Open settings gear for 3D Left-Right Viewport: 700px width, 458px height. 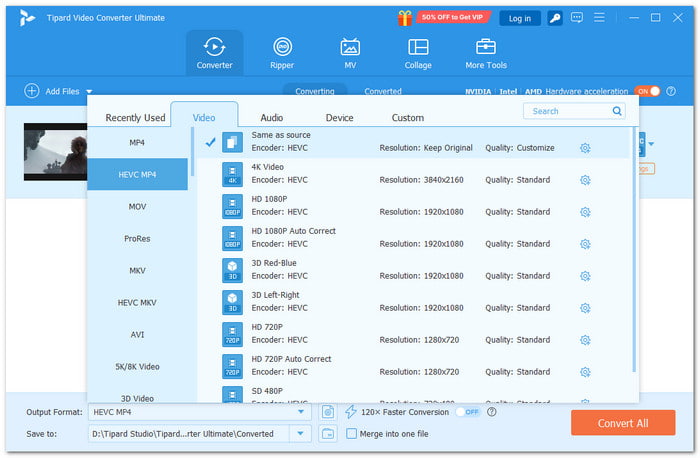(x=585, y=308)
